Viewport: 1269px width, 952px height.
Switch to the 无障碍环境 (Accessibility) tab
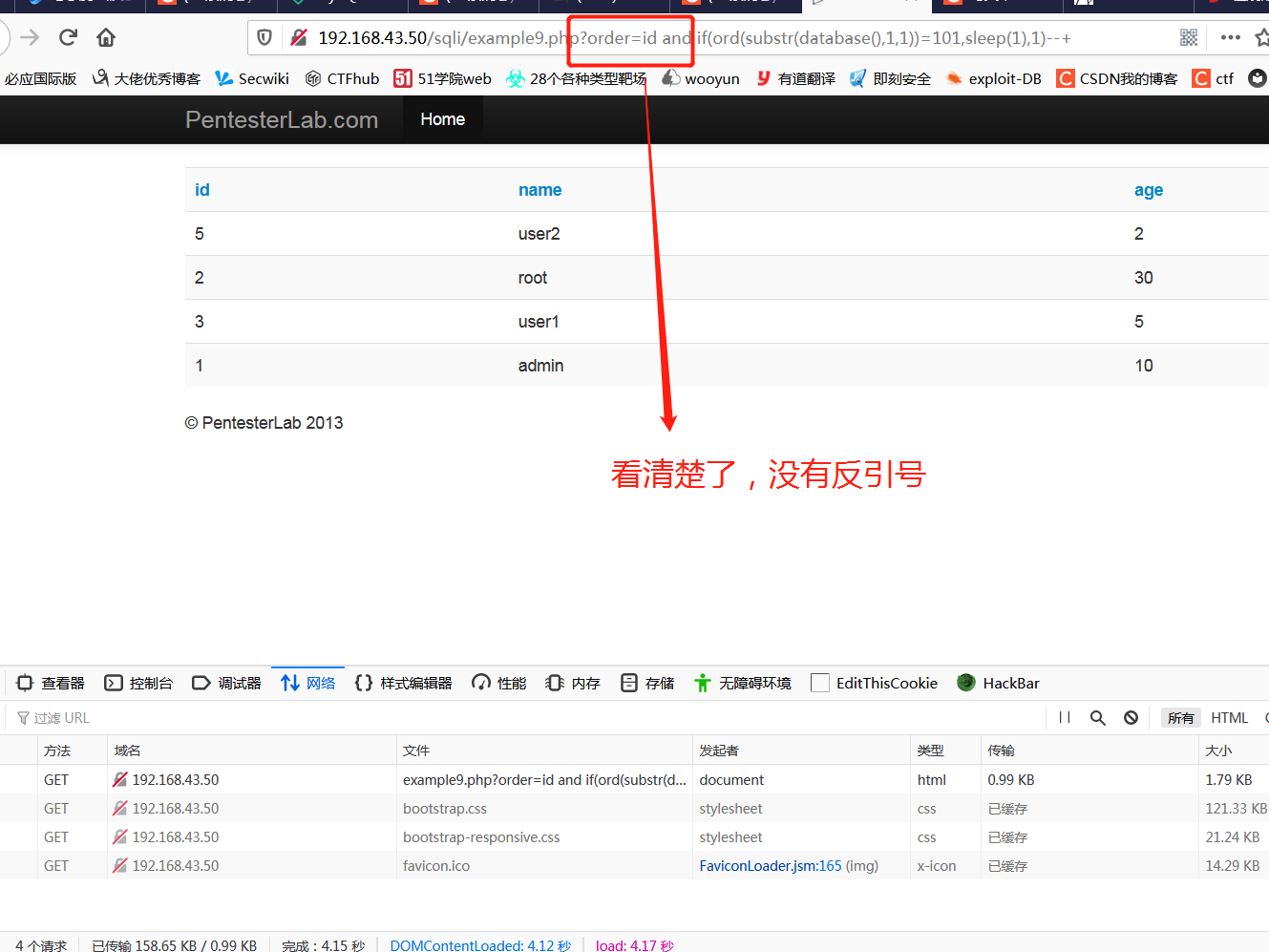pos(743,683)
